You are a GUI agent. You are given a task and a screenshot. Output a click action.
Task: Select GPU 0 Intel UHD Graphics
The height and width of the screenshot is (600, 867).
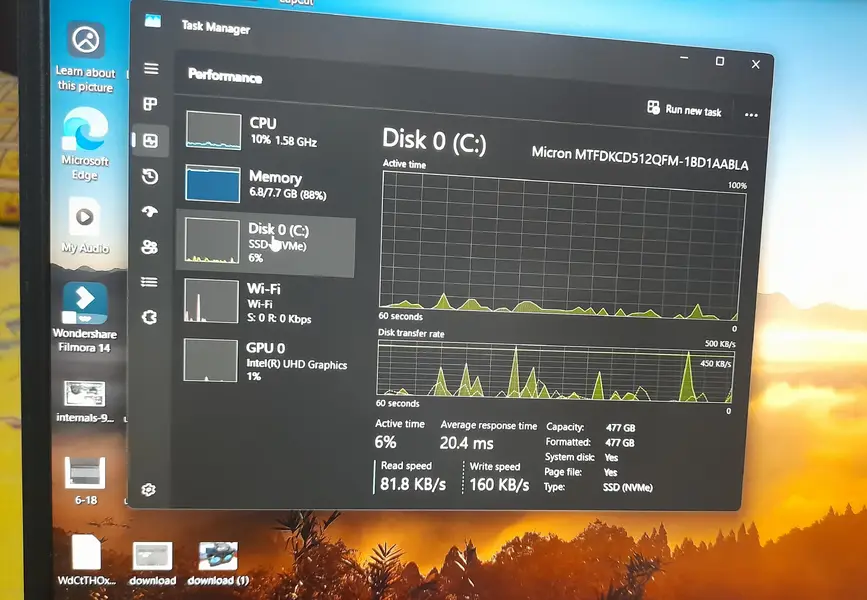265,358
